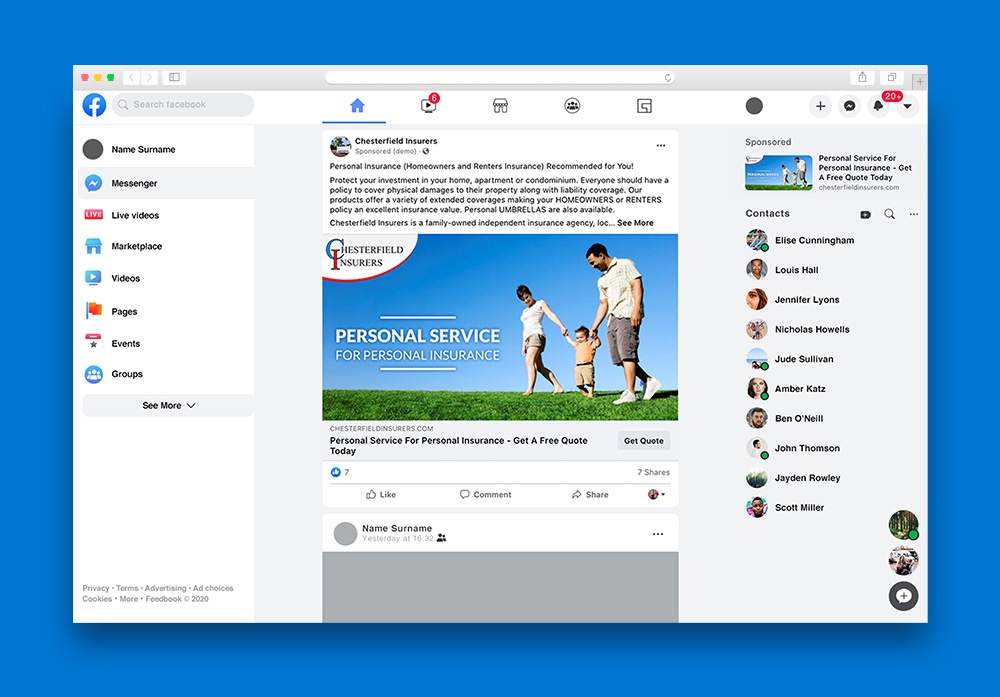Focus the Search facebook field
Viewport: 1000px width, 697px height.
[182, 105]
